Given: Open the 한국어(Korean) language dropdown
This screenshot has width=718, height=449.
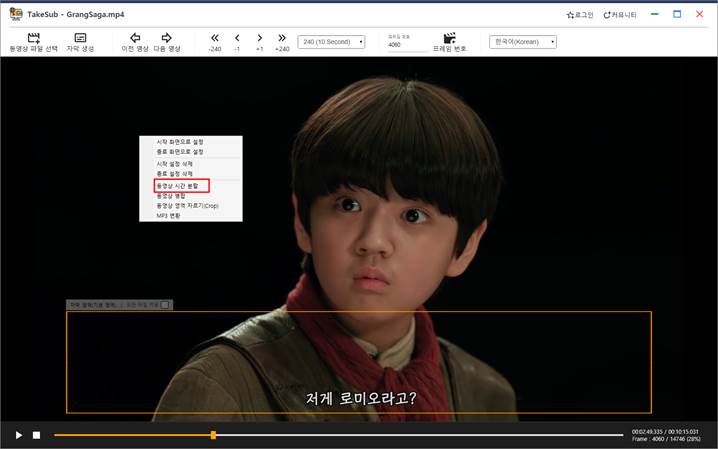Looking at the screenshot, I should pyautogui.click(x=523, y=42).
